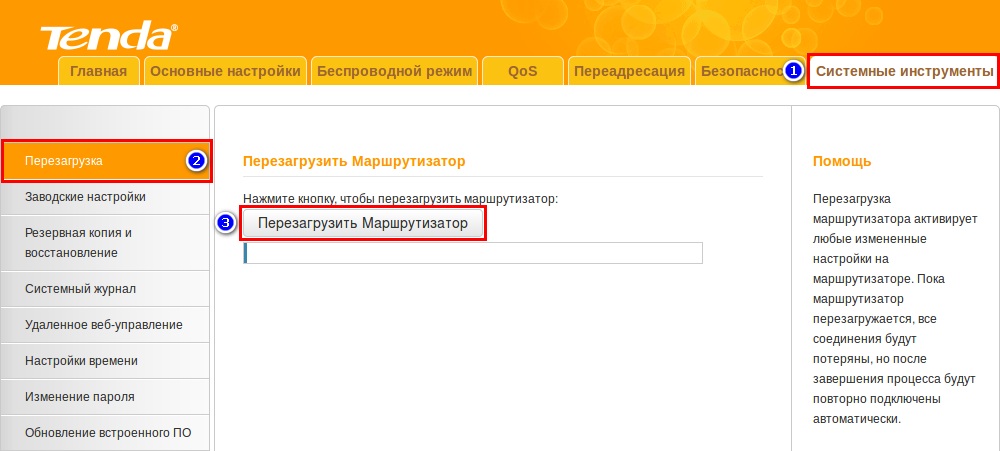Go to Настройки времени
This screenshot has width=1000, height=451.
click(x=106, y=361)
